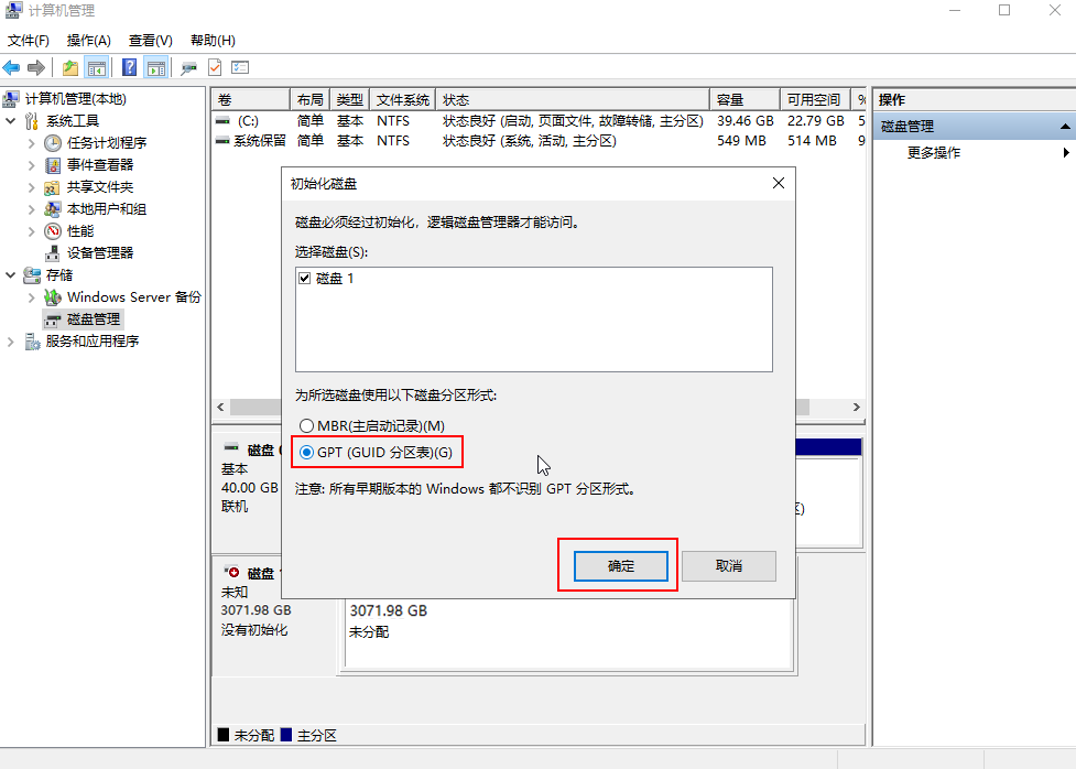Click 更多操作 in actions pane
The height and width of the screenshot is (769, 1076).
coord(933,152)
